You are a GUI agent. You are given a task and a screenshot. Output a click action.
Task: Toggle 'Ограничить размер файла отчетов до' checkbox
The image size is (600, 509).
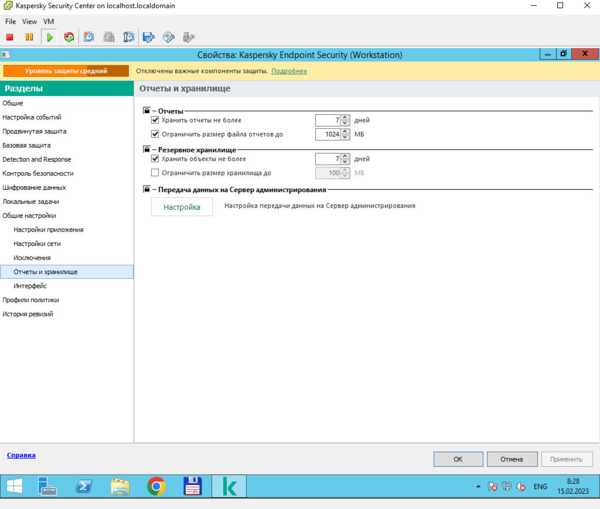point(155,134)
